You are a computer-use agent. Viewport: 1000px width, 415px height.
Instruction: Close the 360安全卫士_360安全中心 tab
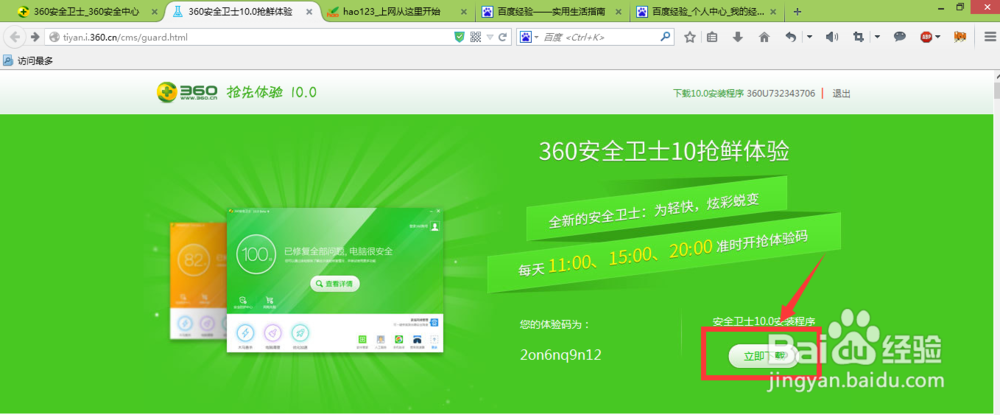coord(154,11)
